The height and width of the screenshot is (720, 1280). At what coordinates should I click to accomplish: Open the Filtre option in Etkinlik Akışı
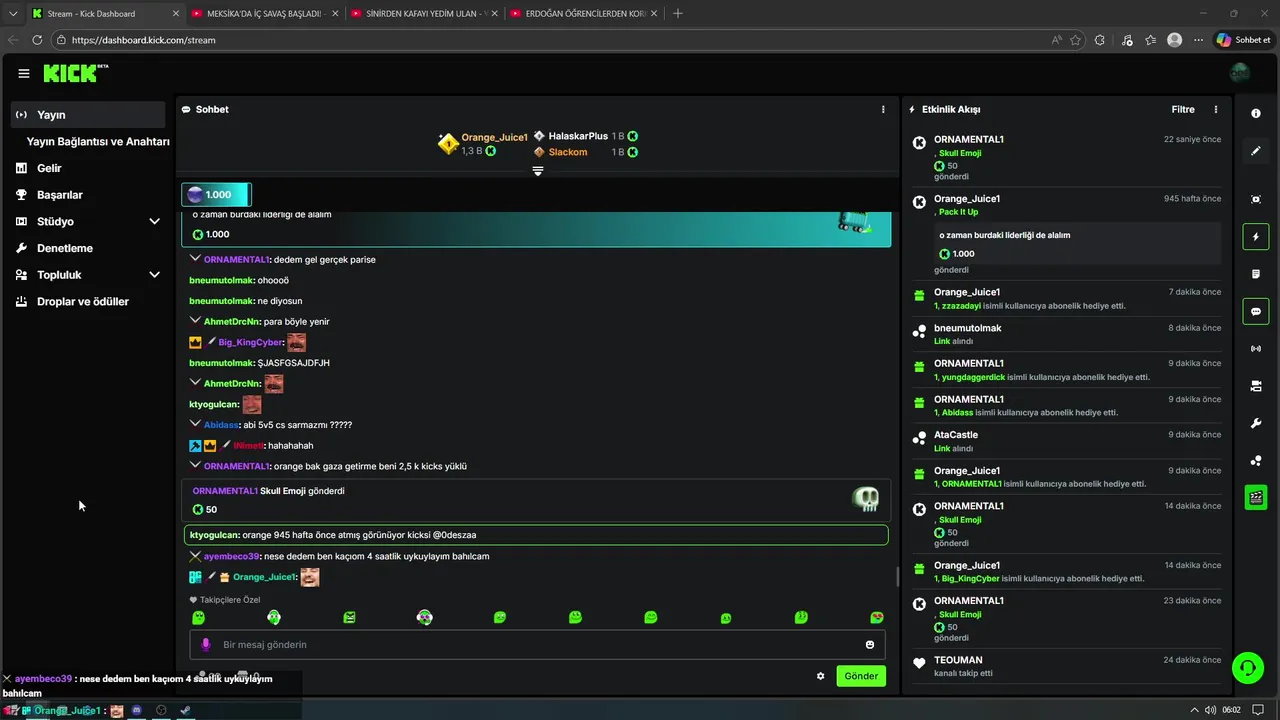(1183, 109)
